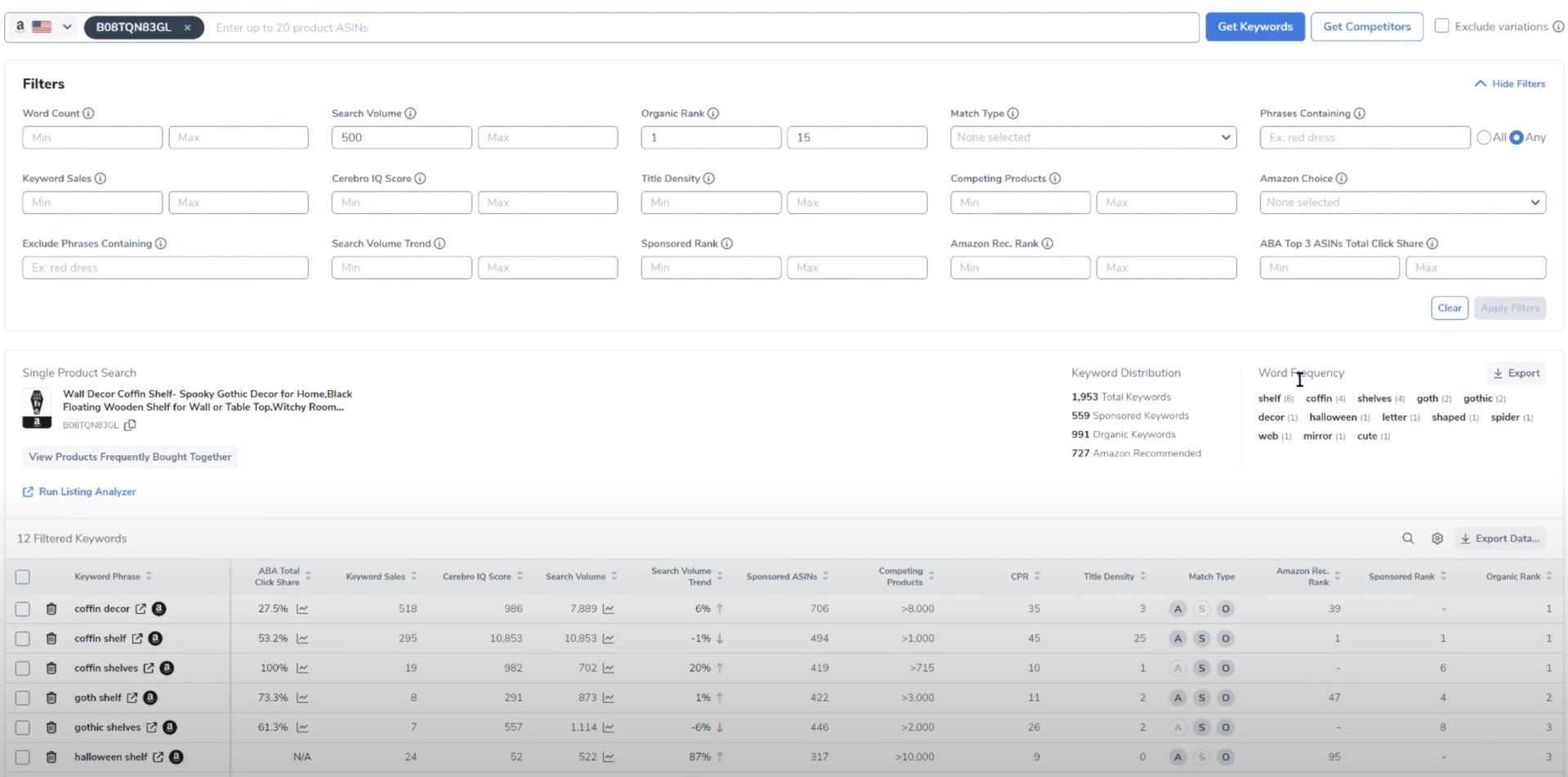Check the select-all keywords checkbox

coord(23,577)
